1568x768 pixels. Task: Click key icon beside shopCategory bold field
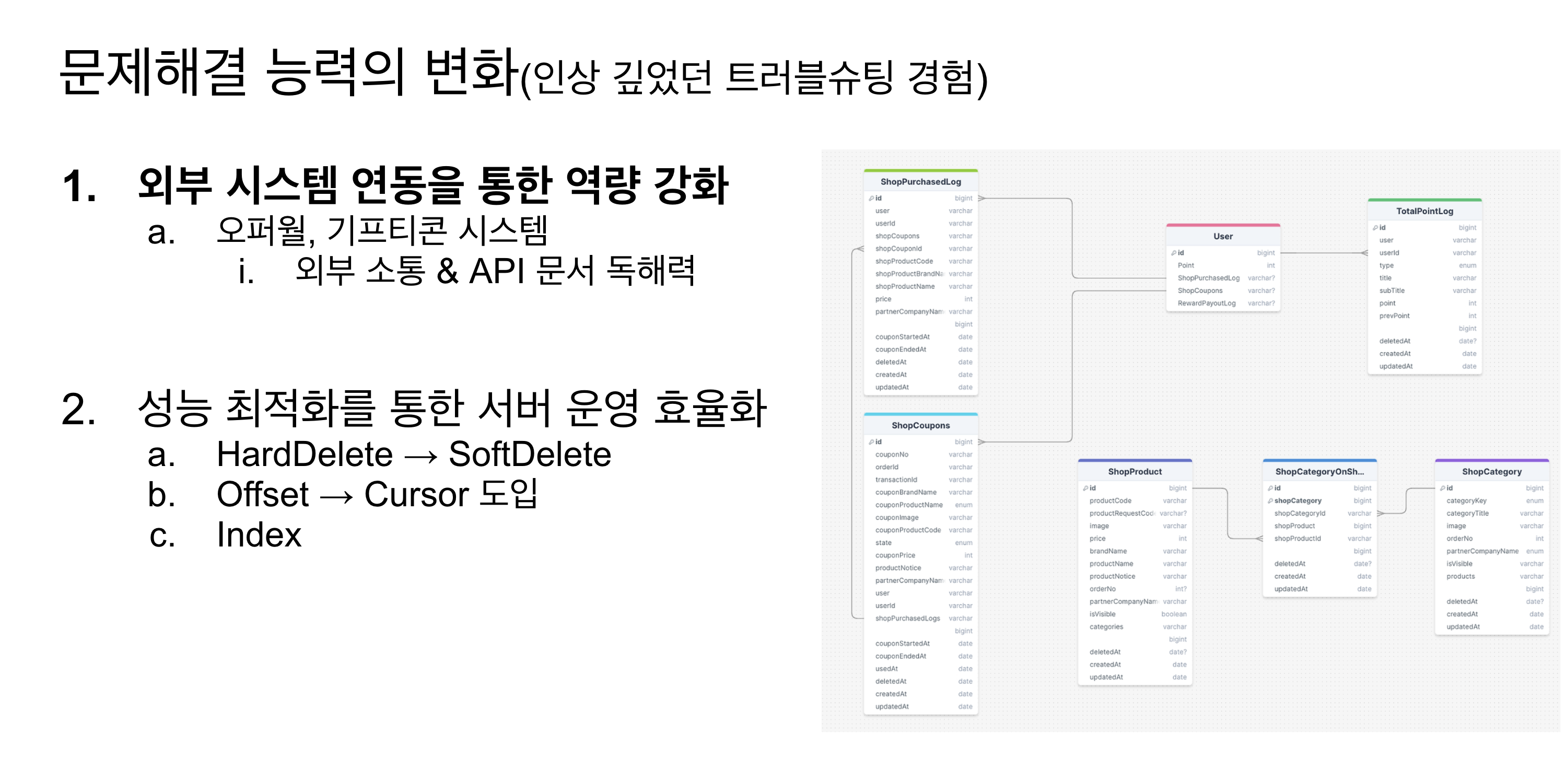pyautogui.click(x=1270, y=501)
